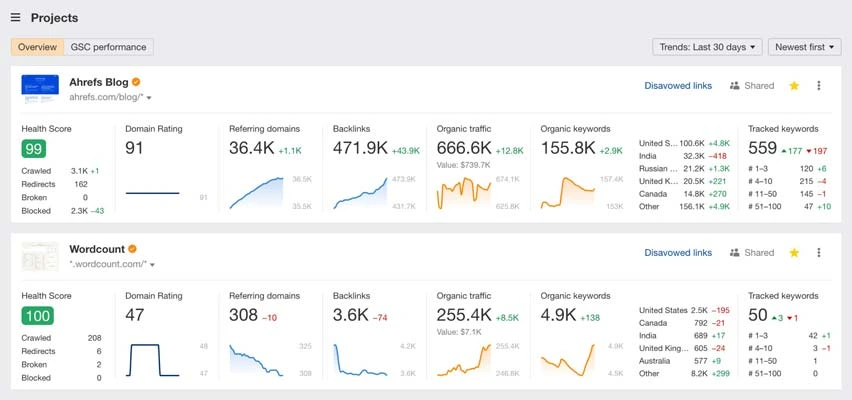Viewport: 852px width, 400px height.
Task: Switch to the Overview tab
Action: click(x=37, y=47)
